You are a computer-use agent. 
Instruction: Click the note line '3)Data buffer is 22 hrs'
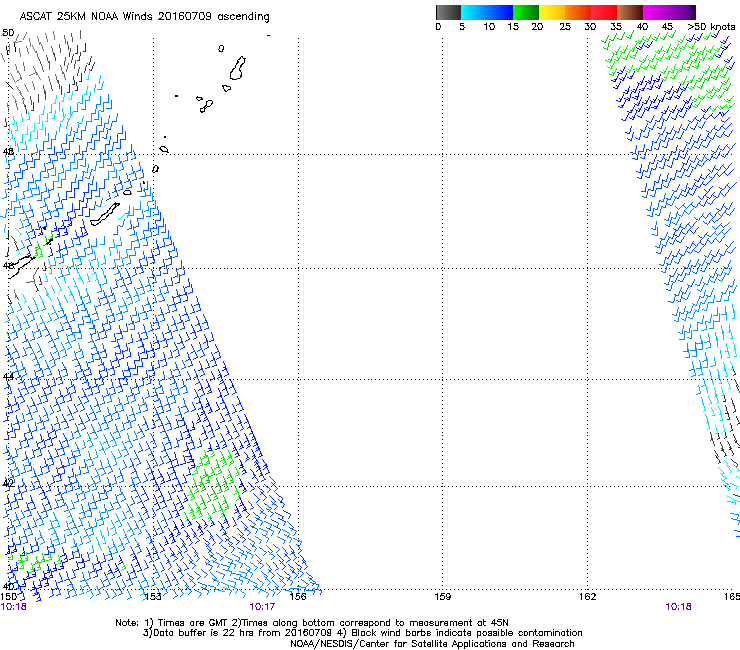tap(362, 633)
